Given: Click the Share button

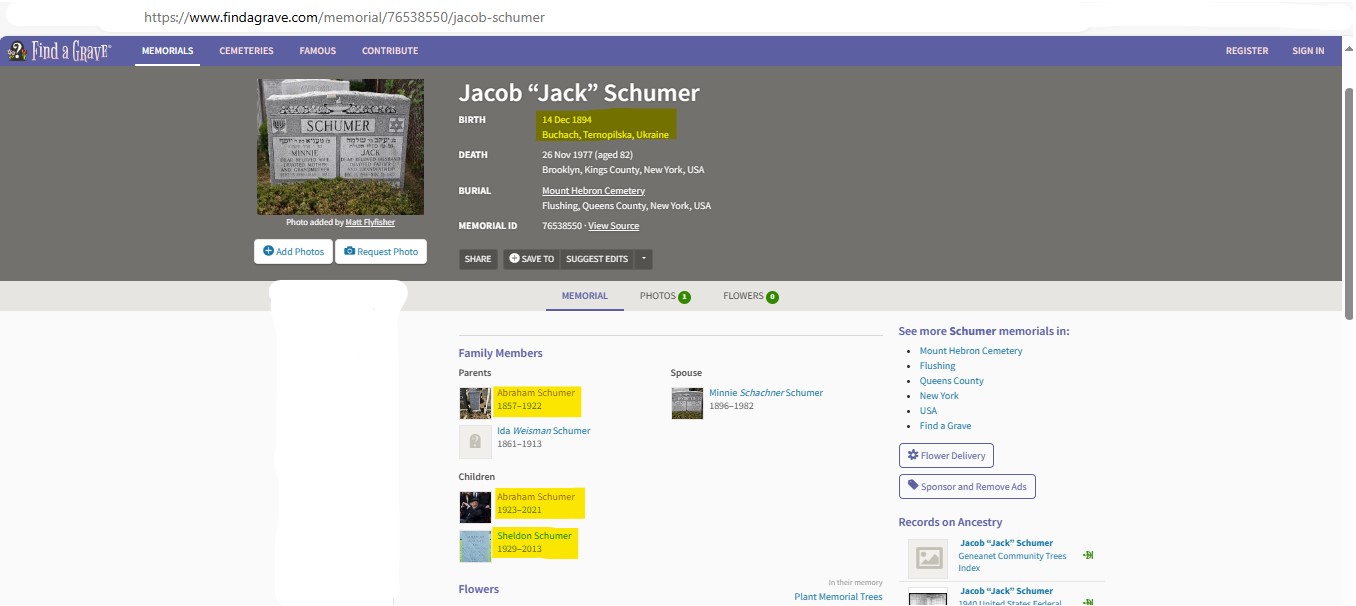Looking at the screenshot, I should 478,259.
